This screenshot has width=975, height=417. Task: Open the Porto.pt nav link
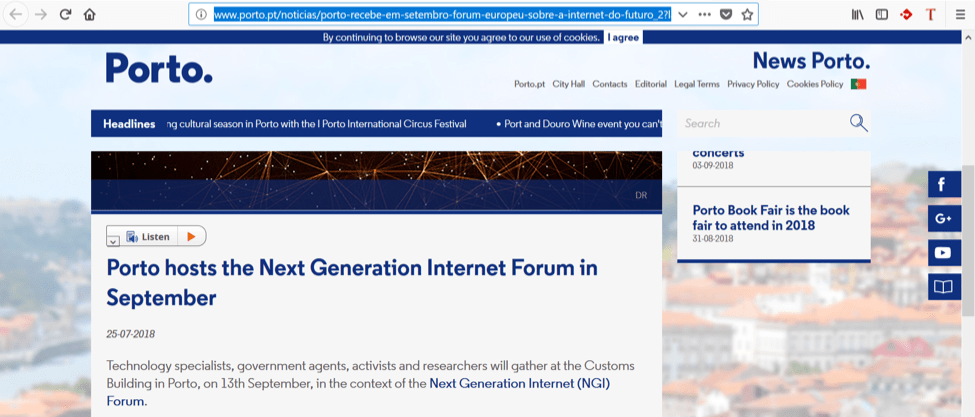(530, 84)
